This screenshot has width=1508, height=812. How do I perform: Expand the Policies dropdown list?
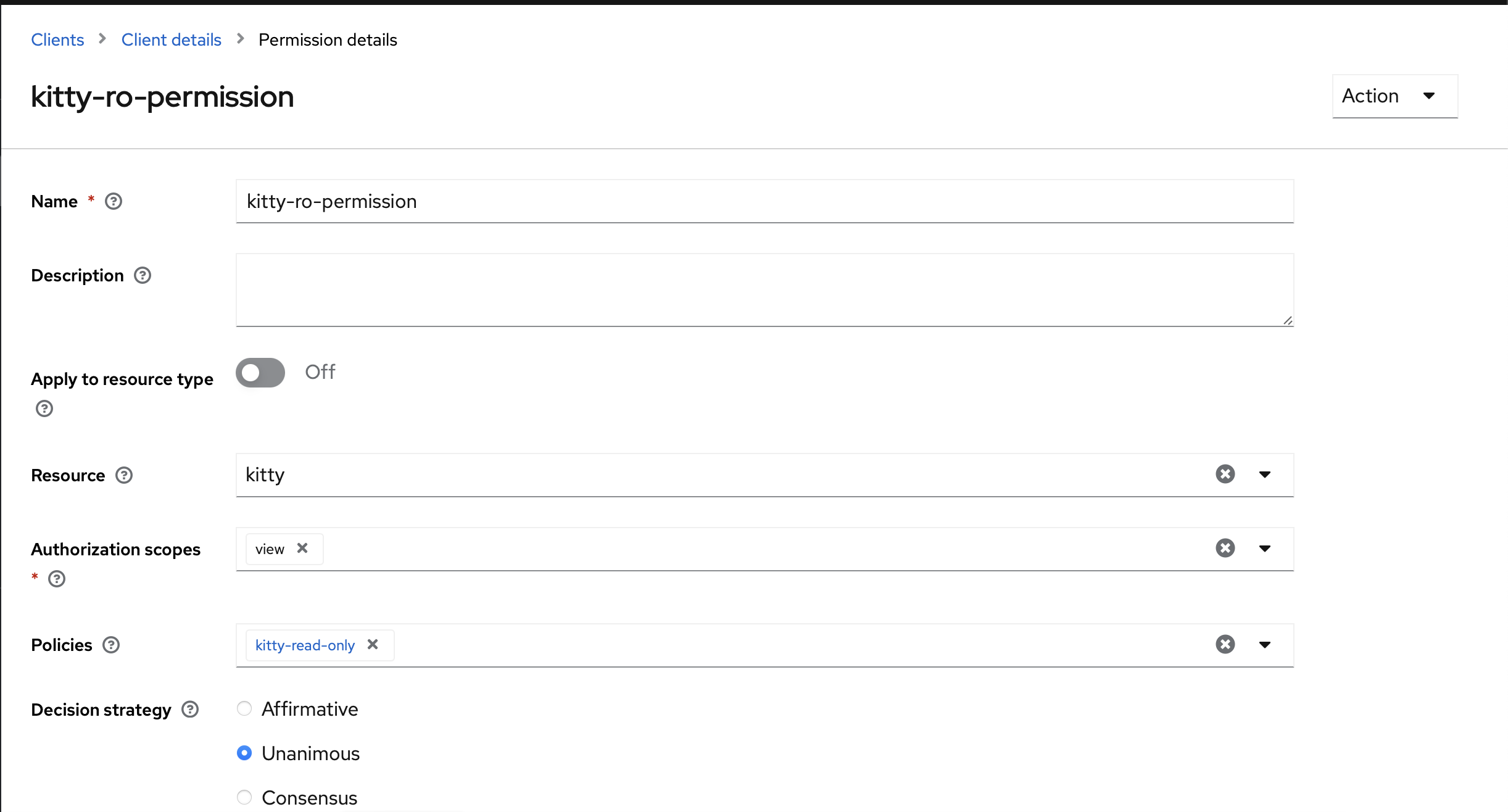tap(1265, 645)
